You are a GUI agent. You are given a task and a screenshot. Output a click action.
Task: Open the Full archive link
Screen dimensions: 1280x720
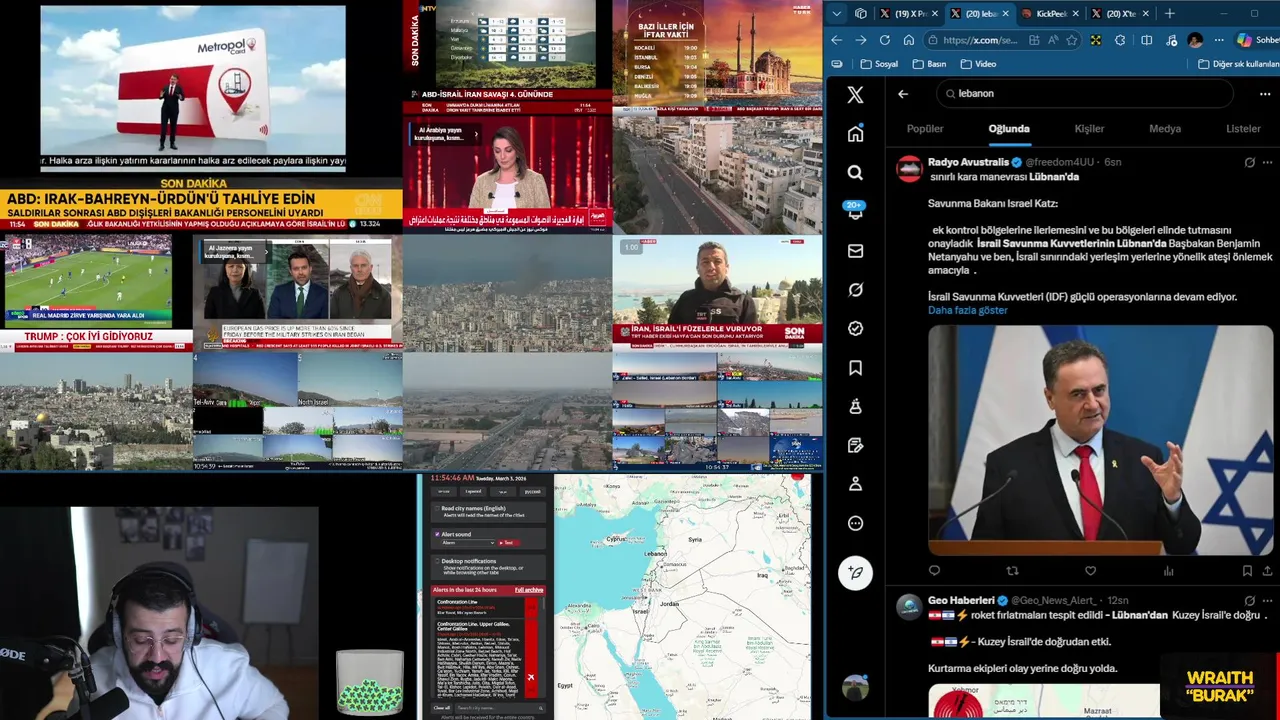click(529, 591)
